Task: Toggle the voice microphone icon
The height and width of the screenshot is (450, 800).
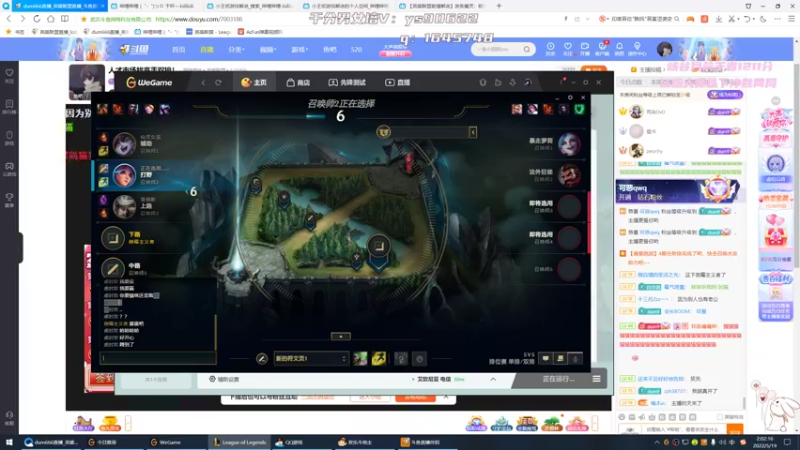Action: [x=576, y=359]
